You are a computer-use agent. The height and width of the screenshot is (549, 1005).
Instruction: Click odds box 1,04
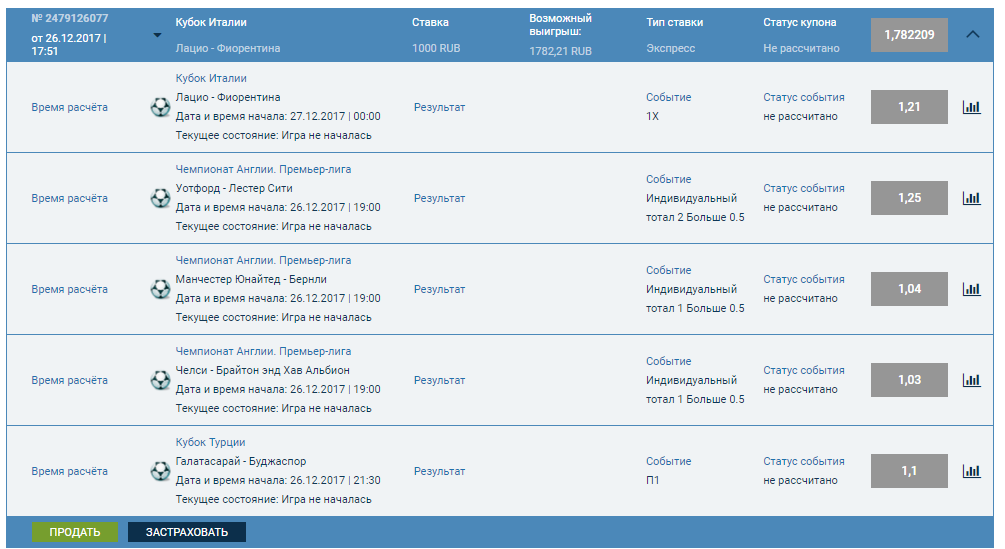(x=909, y=289)
